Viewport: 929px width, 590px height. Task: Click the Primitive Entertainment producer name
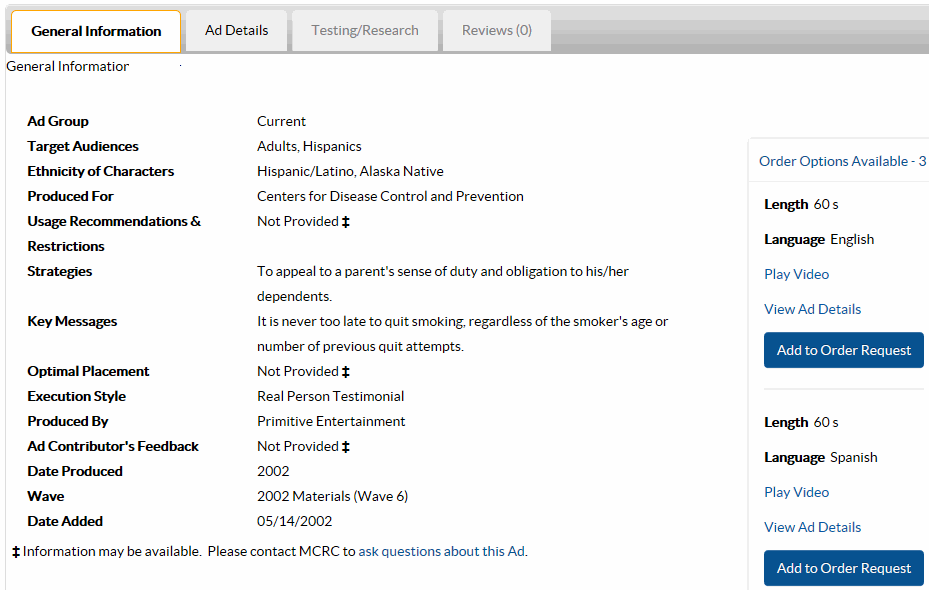331,421
